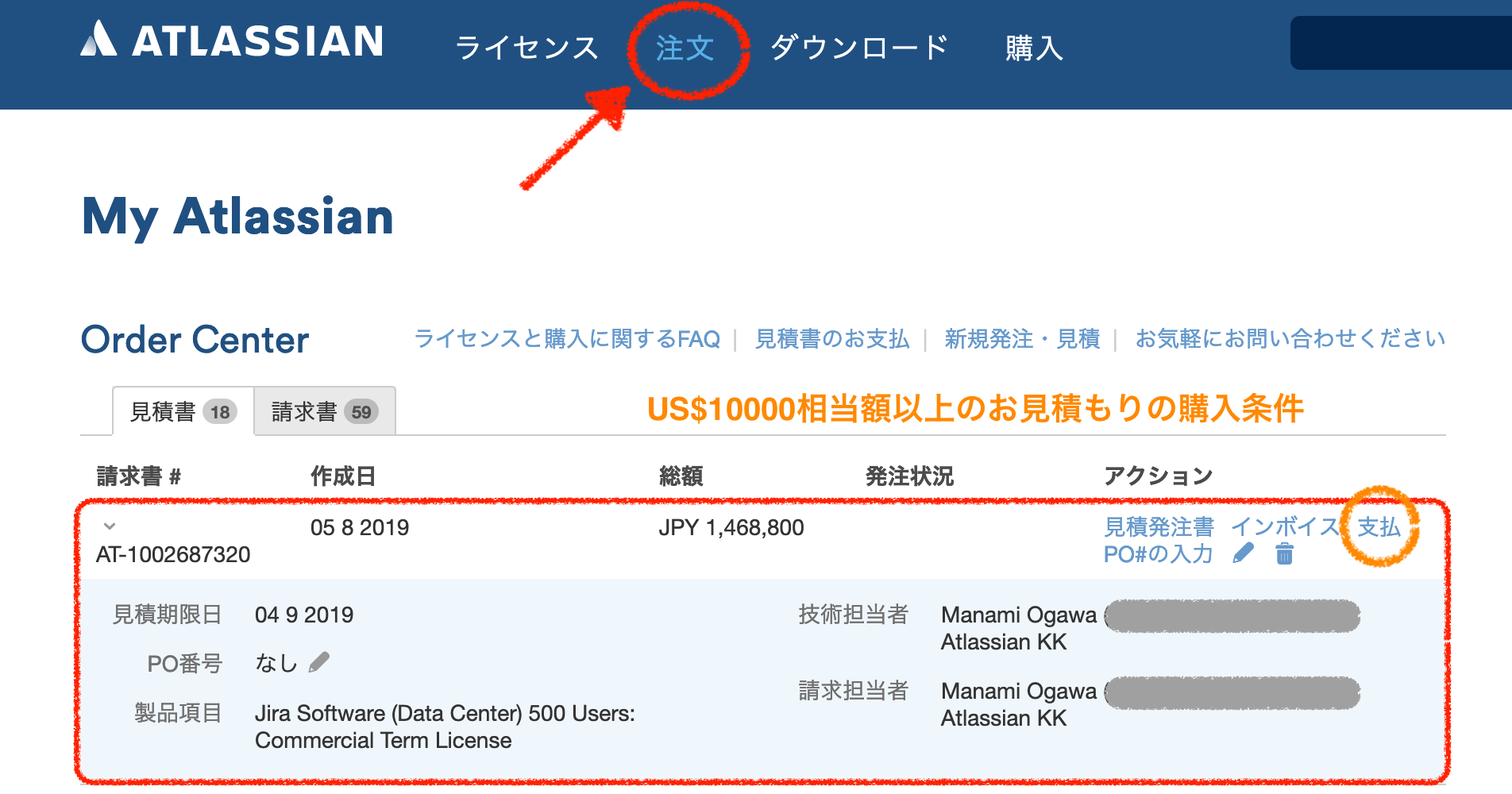Click the PO#の入力 link
This screenshot has width=1512, height=794.
click(x=1159, y=554)
